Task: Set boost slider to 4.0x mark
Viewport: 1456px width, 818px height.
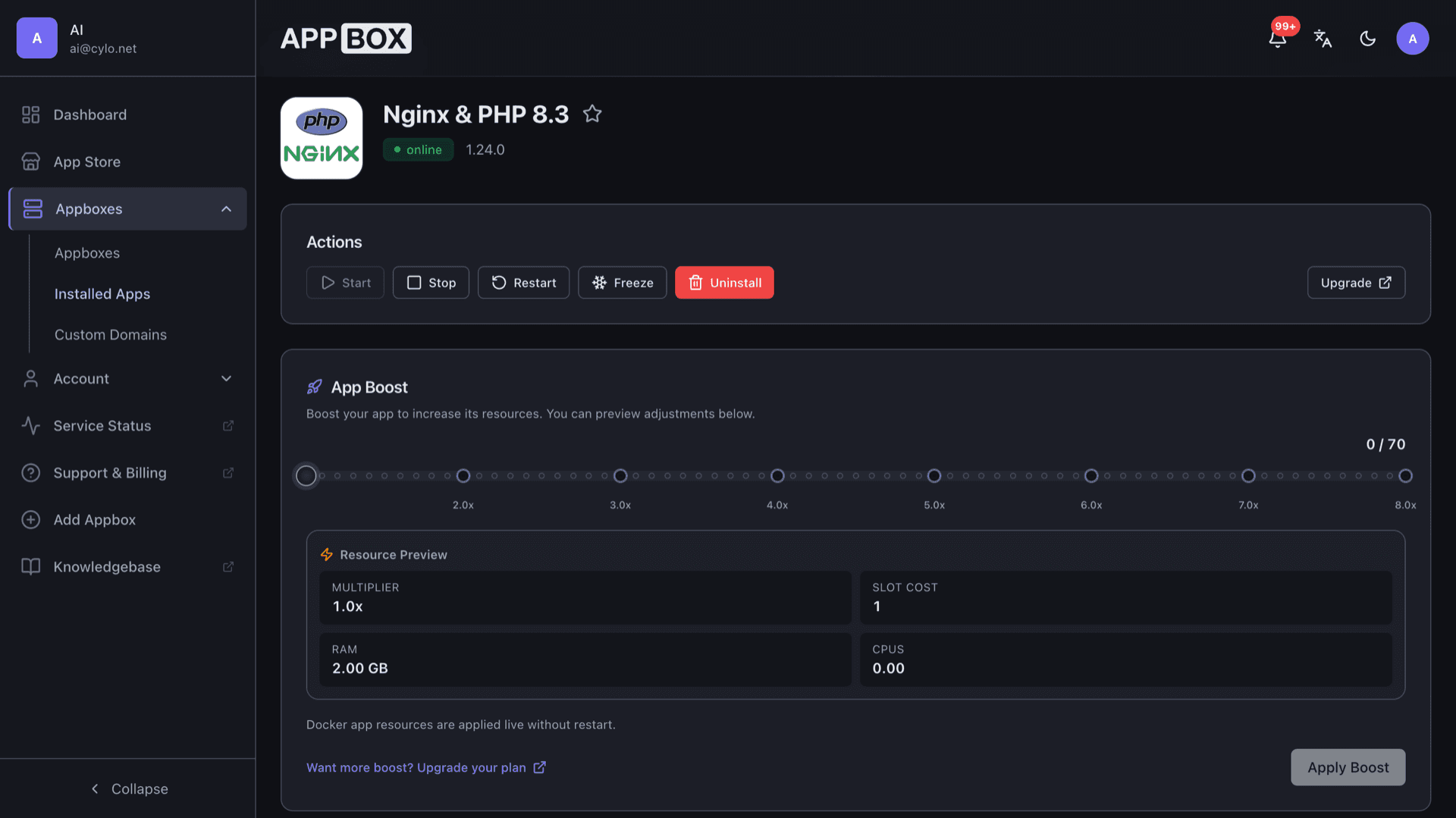Action: [x=777, y=475]
